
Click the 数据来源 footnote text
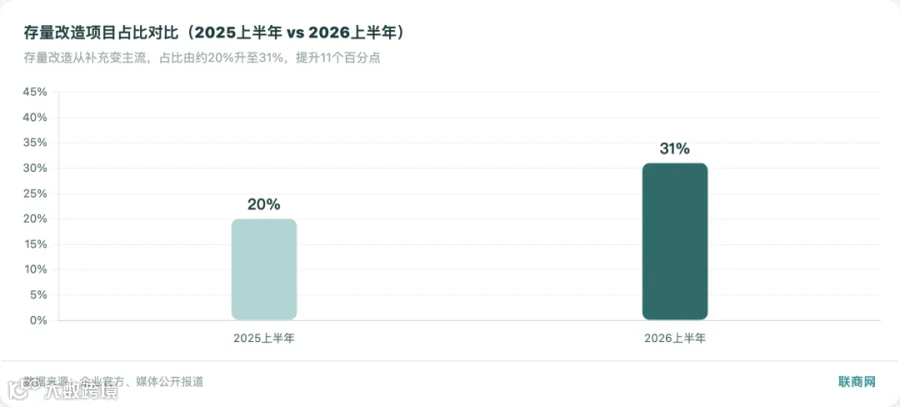coord(113,382)
